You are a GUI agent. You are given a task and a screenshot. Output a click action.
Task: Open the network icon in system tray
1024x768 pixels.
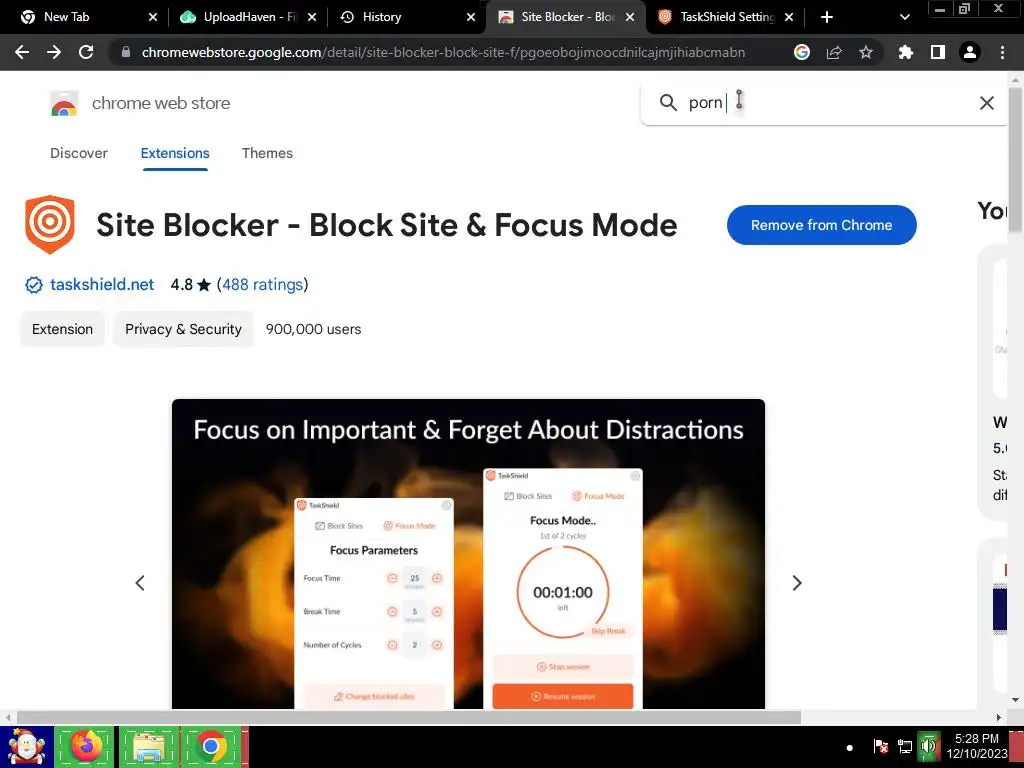pyautogui.click(x=904, y=746)
